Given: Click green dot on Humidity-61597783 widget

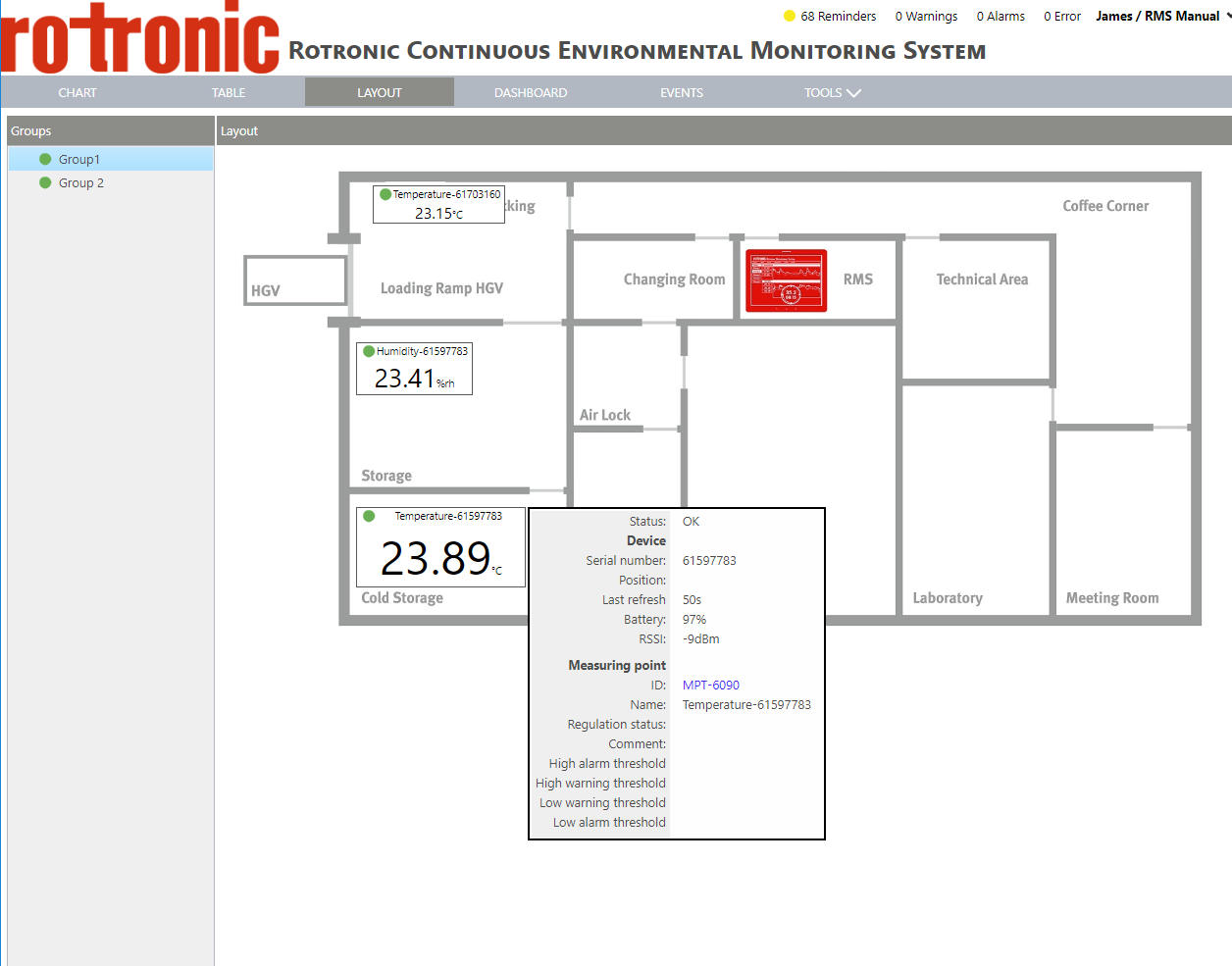Looking at the screenshot, I should (369, 351).
